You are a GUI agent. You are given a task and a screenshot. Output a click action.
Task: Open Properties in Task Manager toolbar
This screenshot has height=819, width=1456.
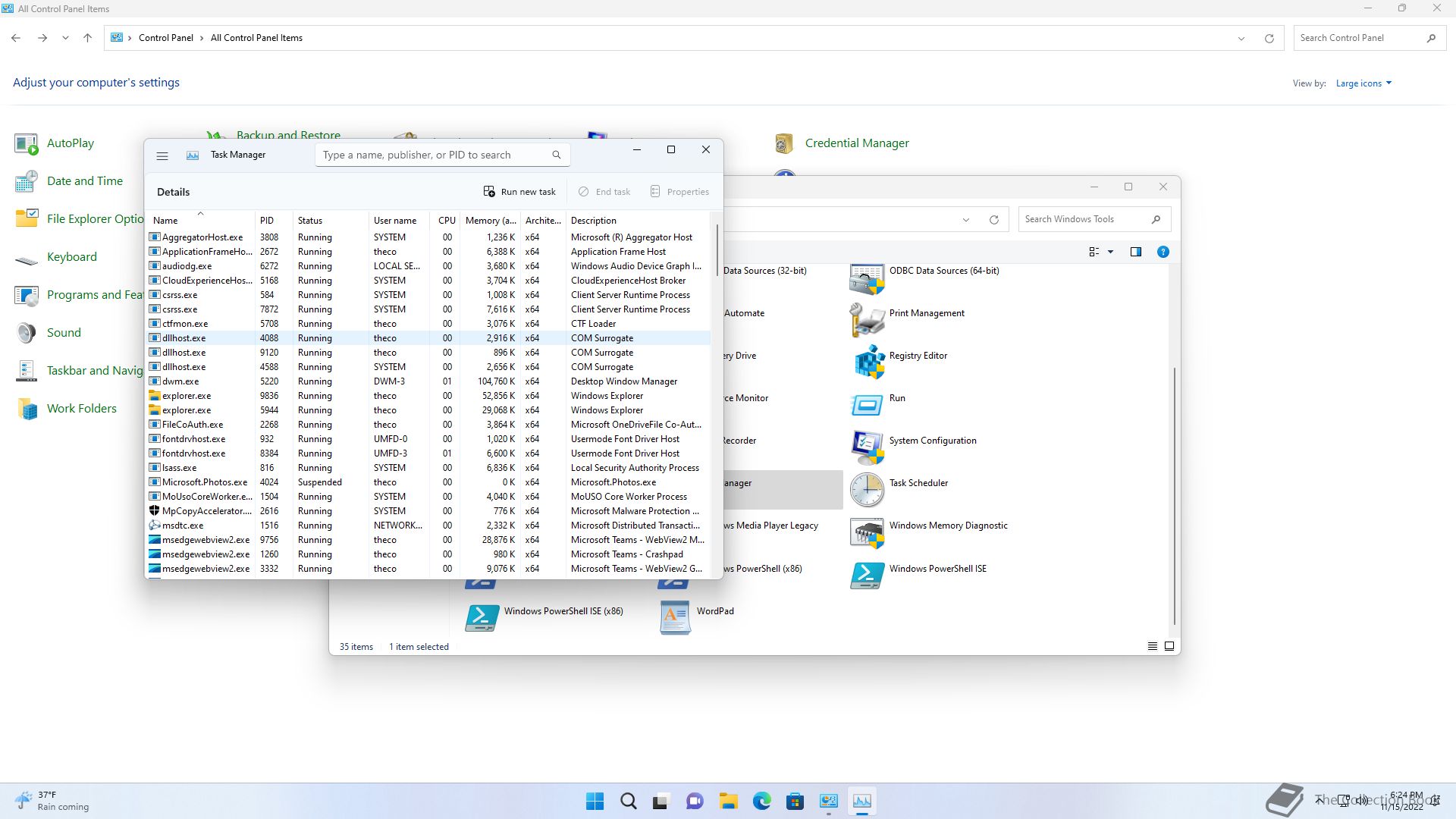click(680, 192)
